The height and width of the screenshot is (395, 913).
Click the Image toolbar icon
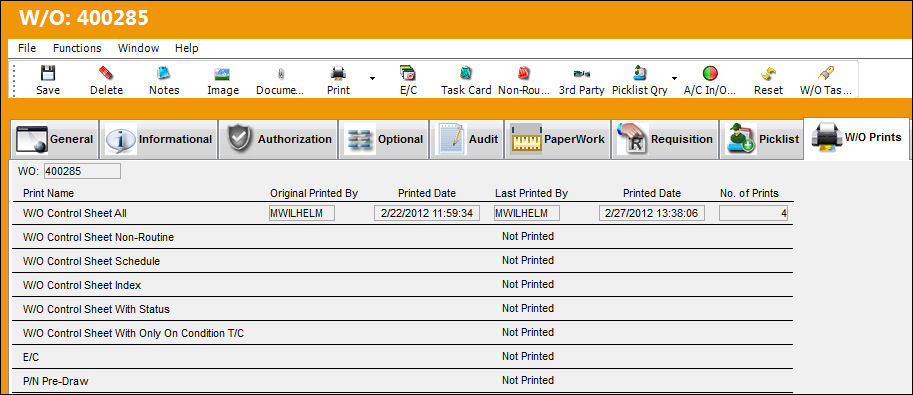[x=222, y=73]
